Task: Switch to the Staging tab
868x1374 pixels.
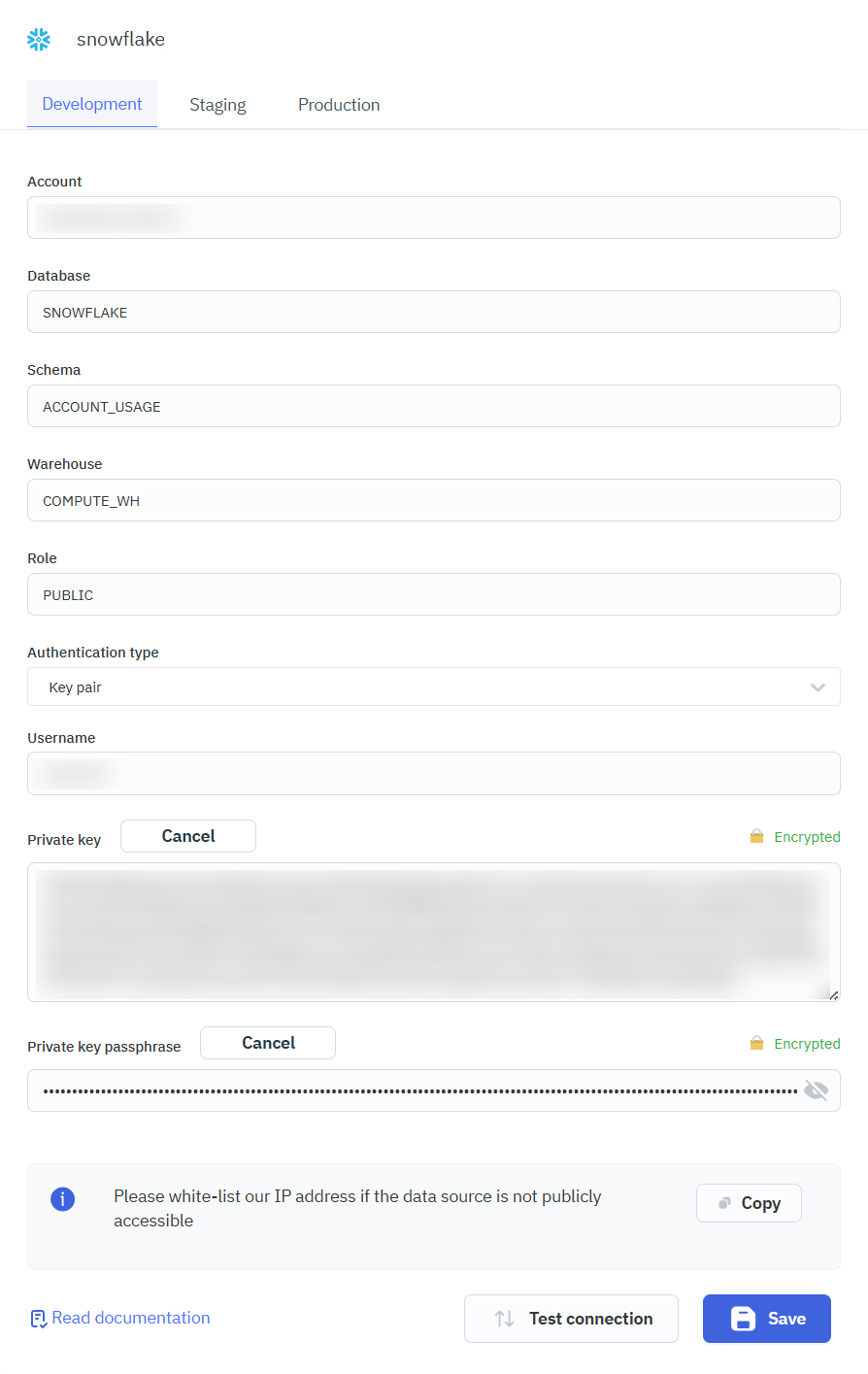Action: [217, 105]
